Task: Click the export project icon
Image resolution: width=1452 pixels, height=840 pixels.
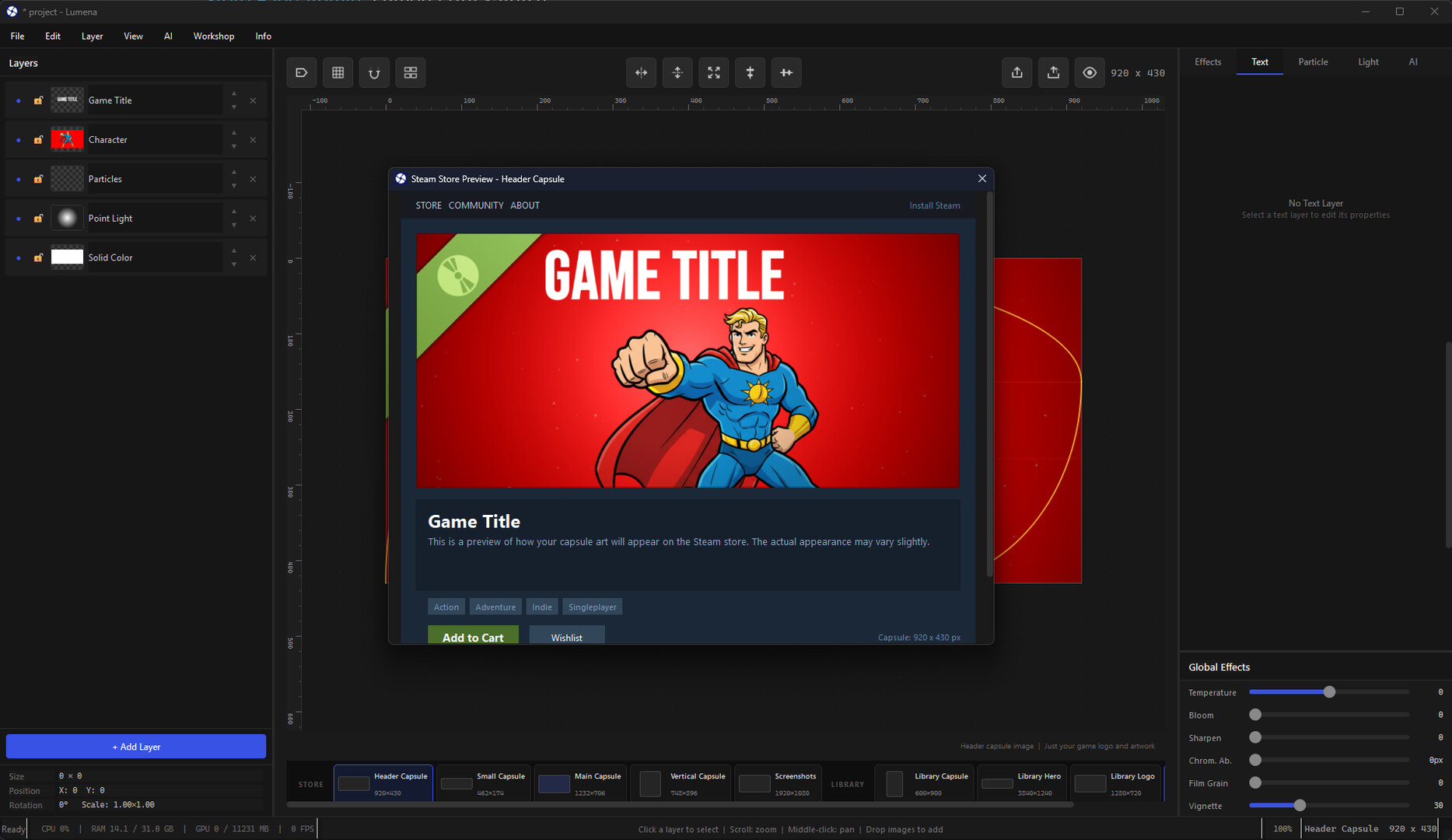Action: pyautogui.click(x=1016, y=72)
